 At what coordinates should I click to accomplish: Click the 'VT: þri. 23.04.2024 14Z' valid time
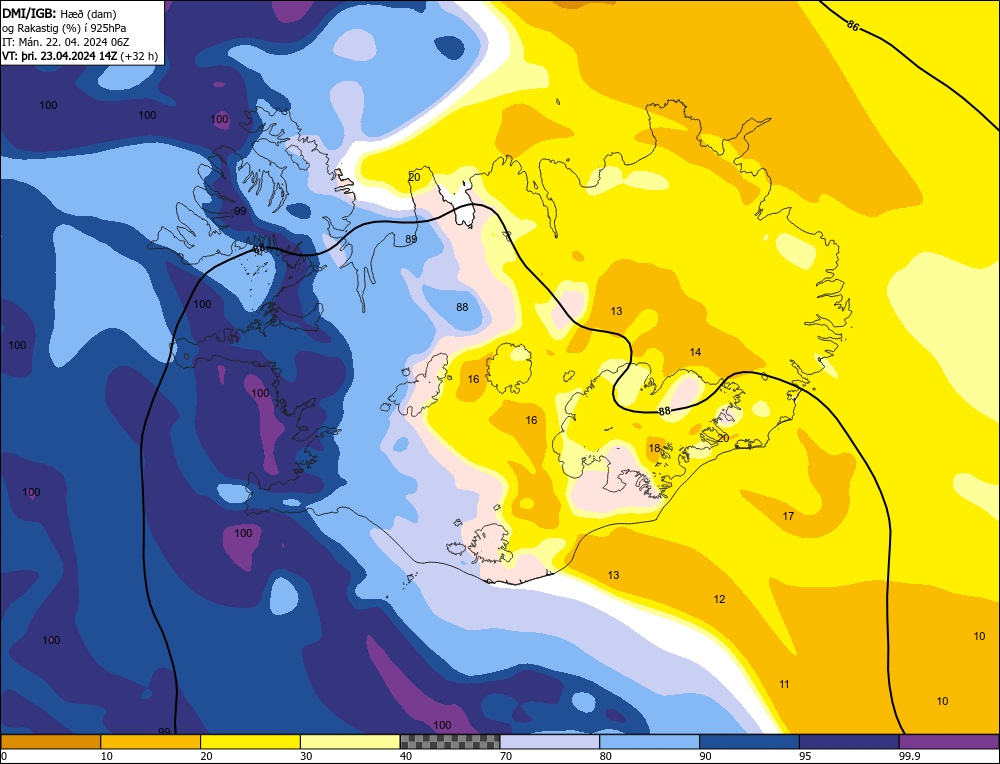pos(60,55)
